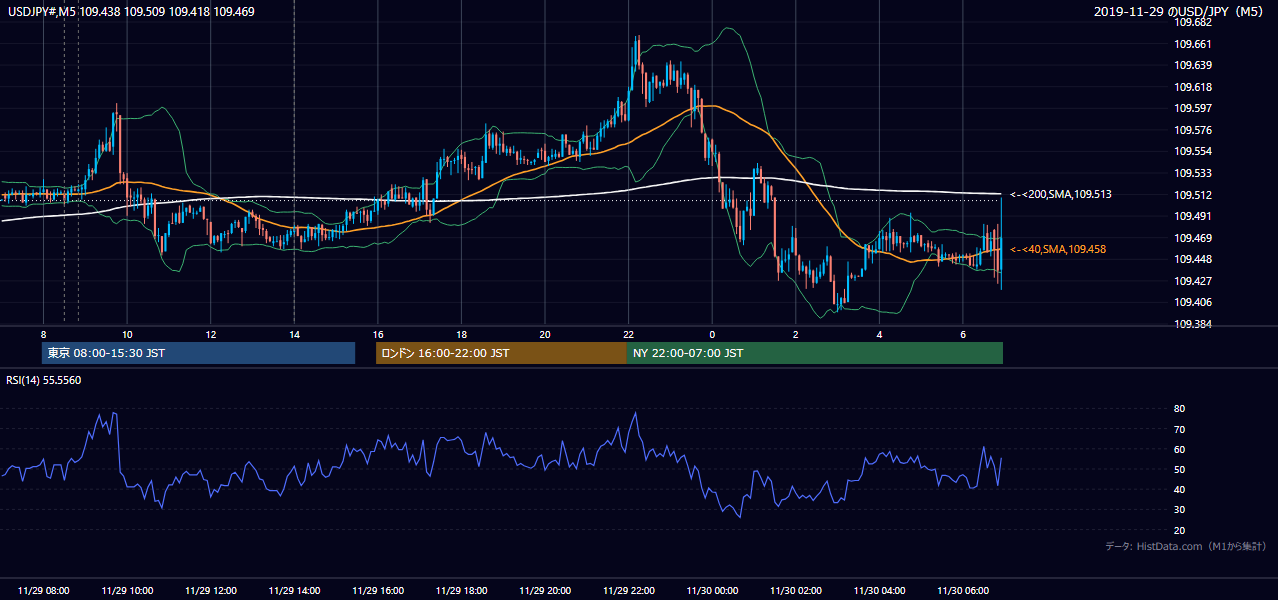Click the USDJPY#,M5 price header text
1278x600 pixels.
coord(130,11)
